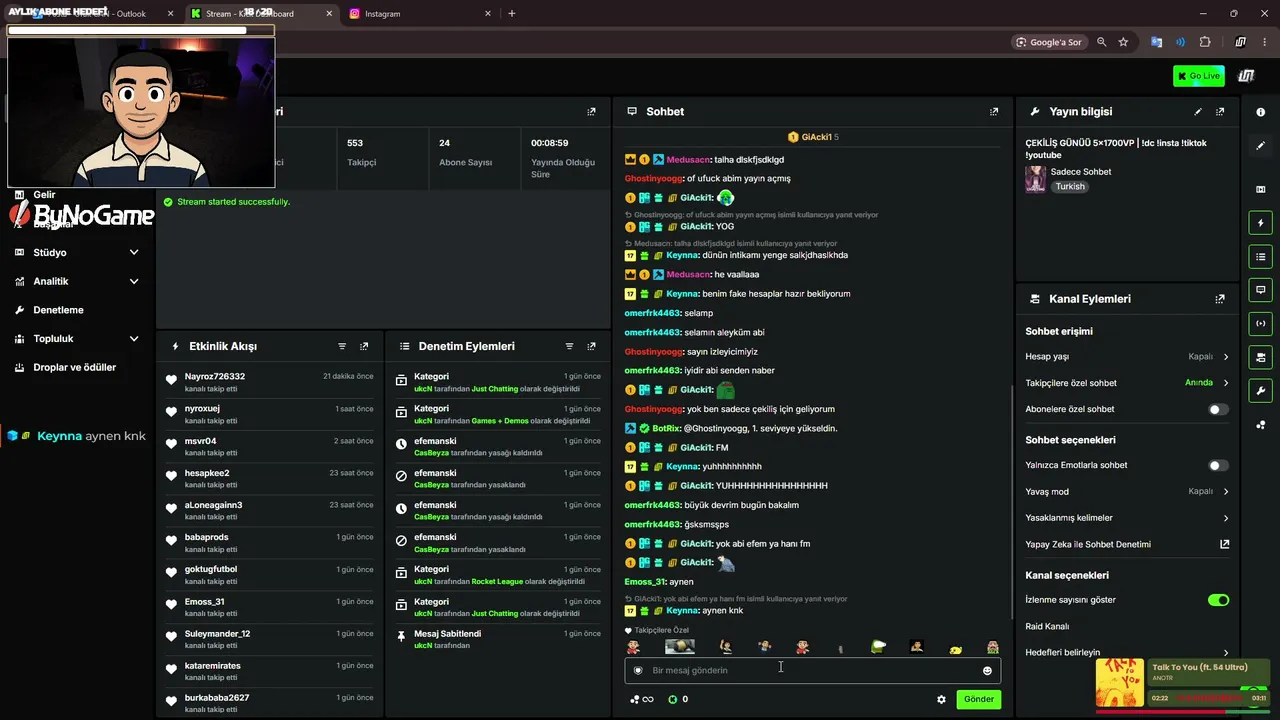This screenshot has width=1280, height=720.
Task: Edit stream info with the pencil icon
Action: pos(1198,112)
